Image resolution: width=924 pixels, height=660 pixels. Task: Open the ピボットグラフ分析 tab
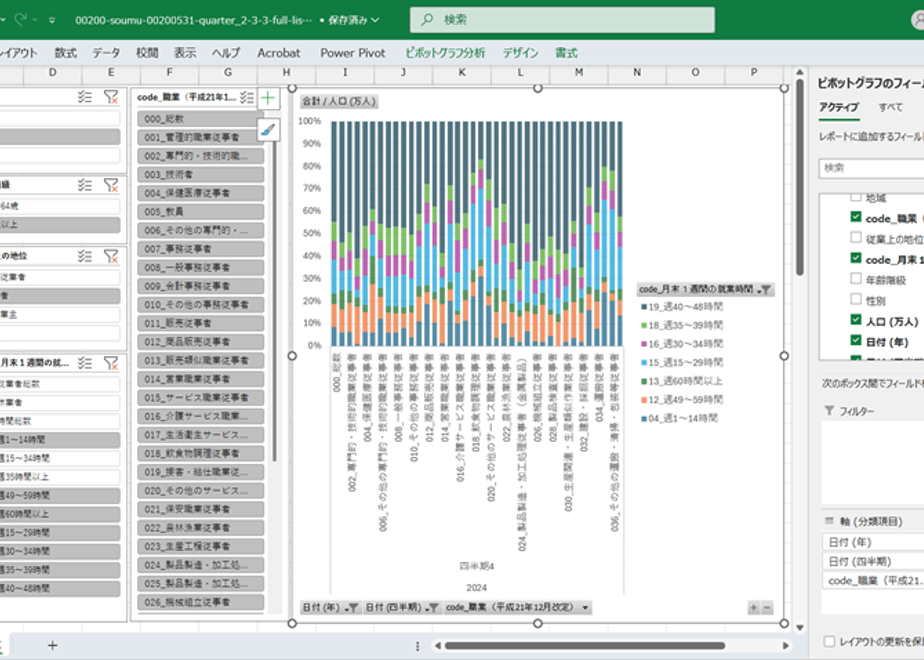445,53
